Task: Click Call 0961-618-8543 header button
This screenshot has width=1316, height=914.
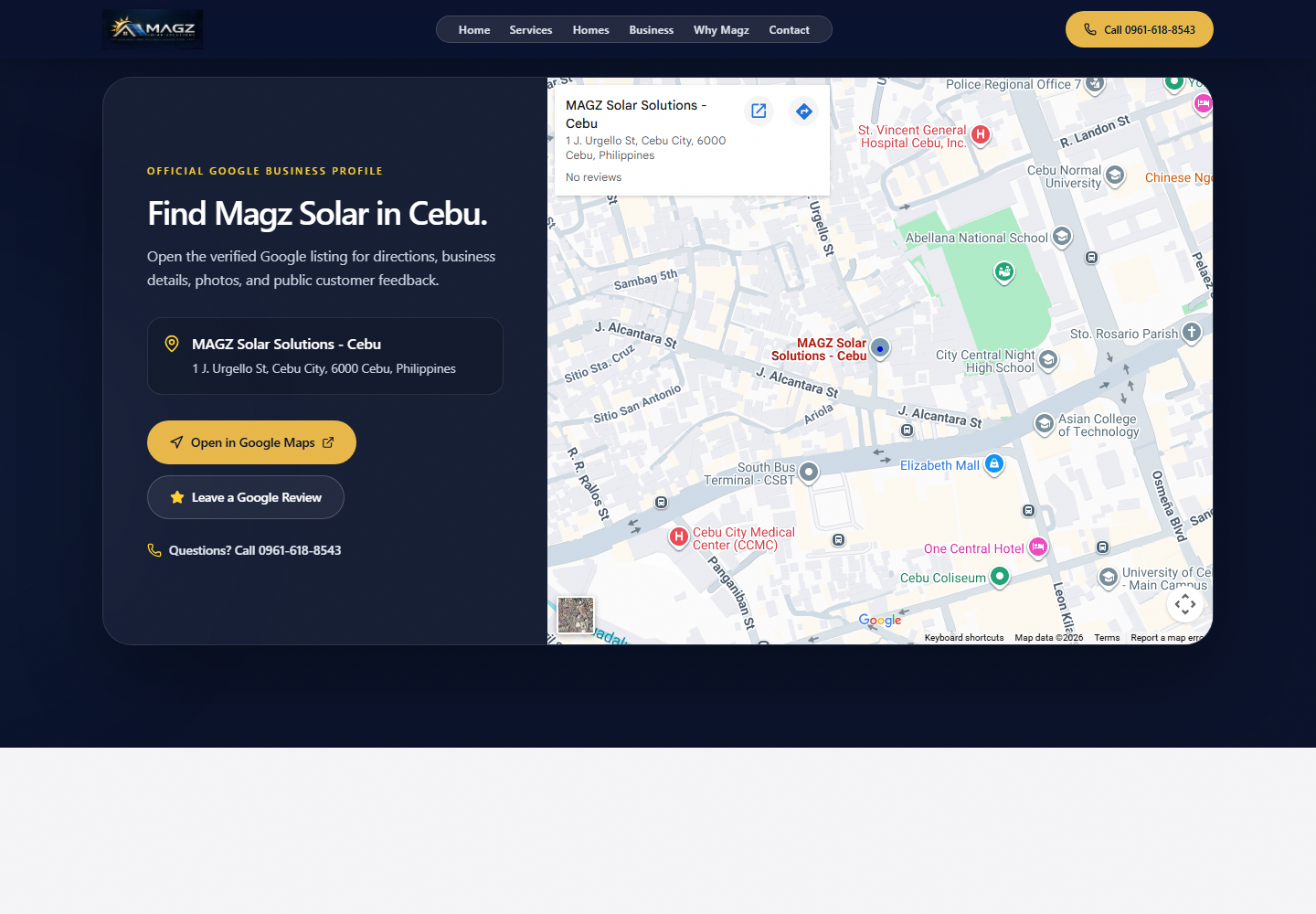Action: click(1140, 29)
